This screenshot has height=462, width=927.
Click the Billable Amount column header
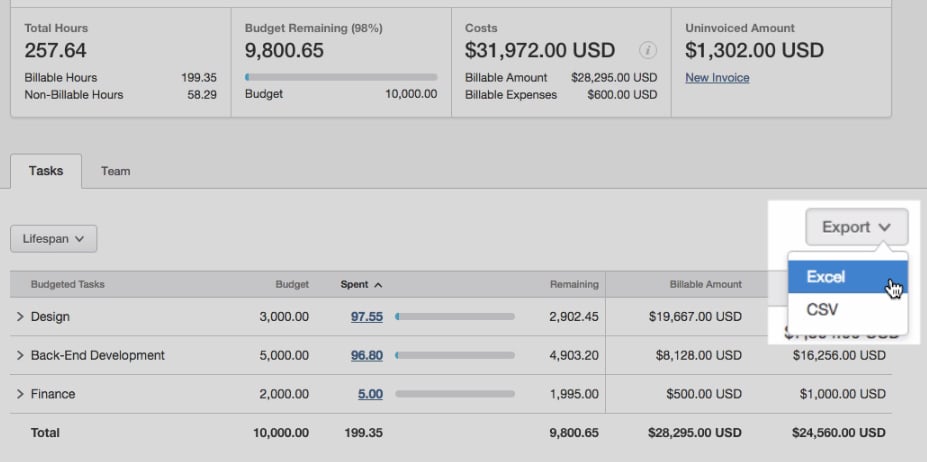click(705, 285)
